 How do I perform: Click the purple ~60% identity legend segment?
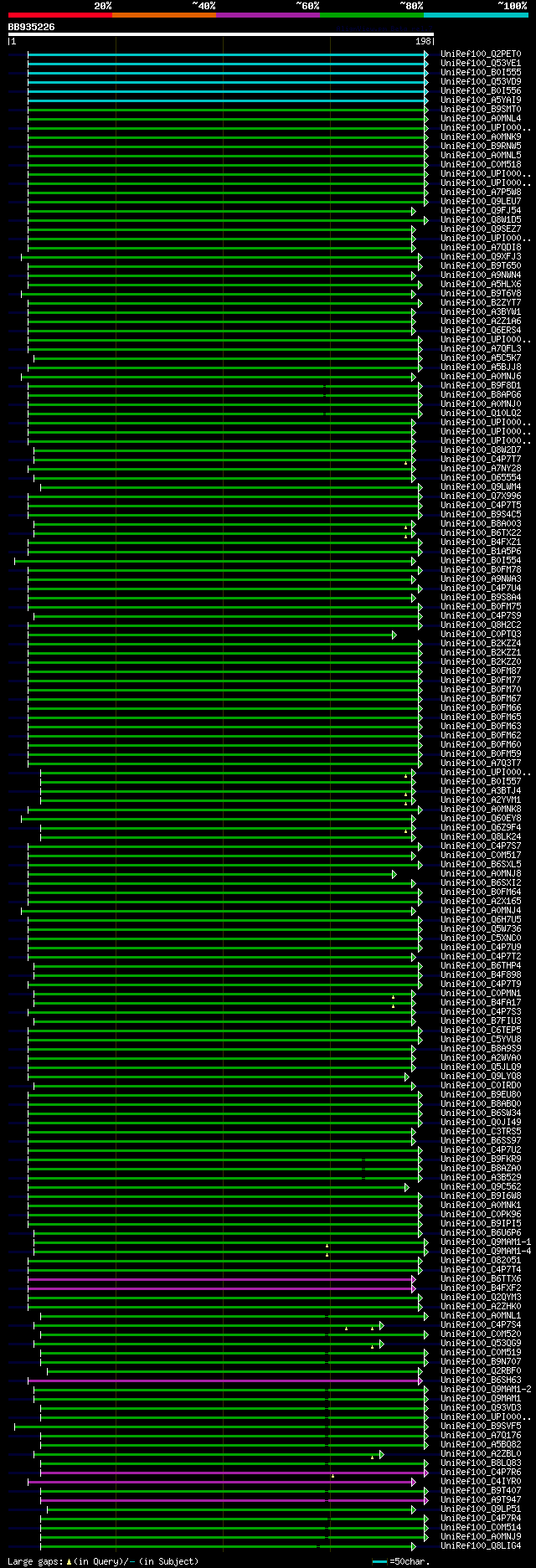(268, 15)
